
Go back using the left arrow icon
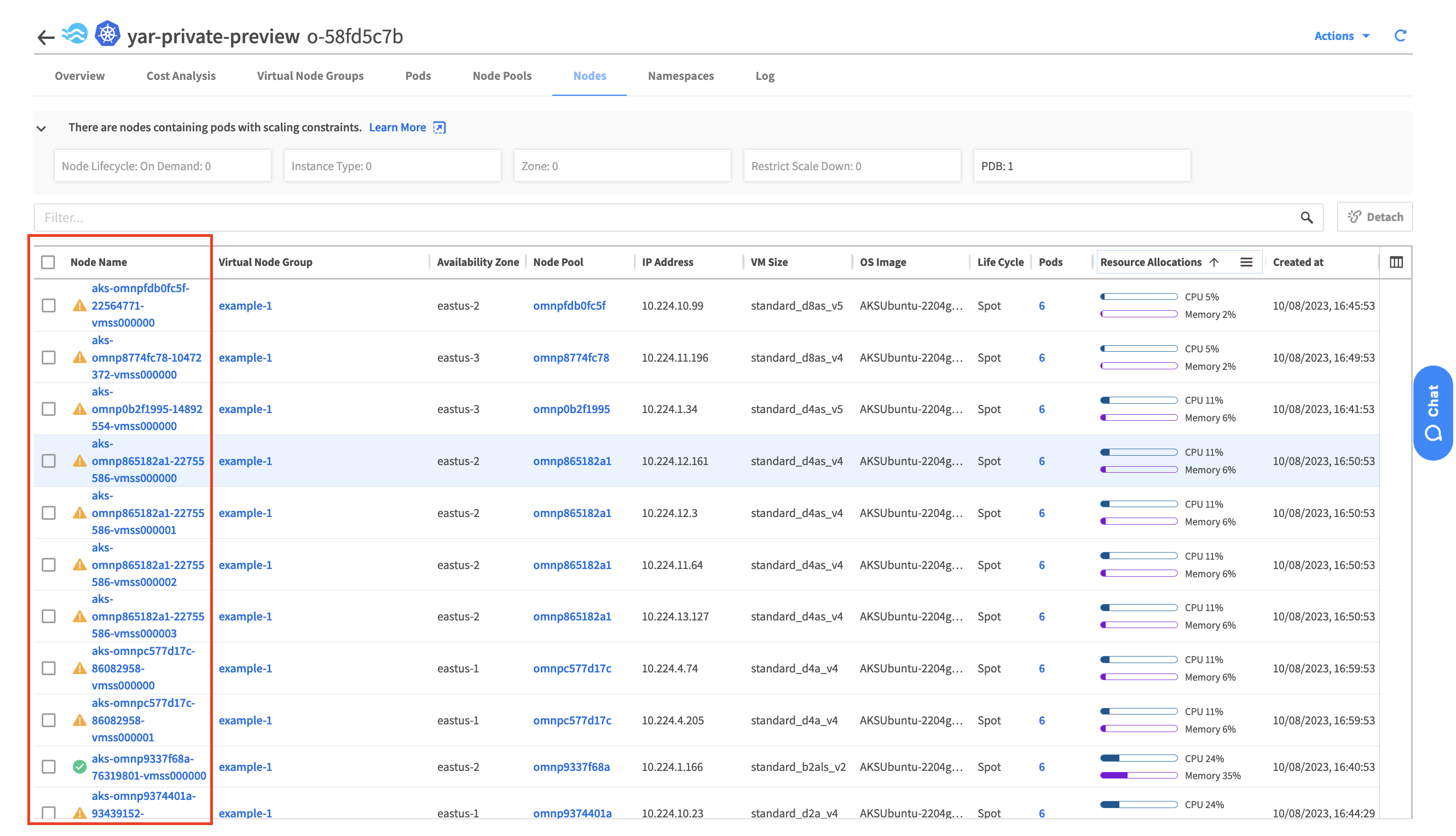pyautogui.click(x=45, y=37)
